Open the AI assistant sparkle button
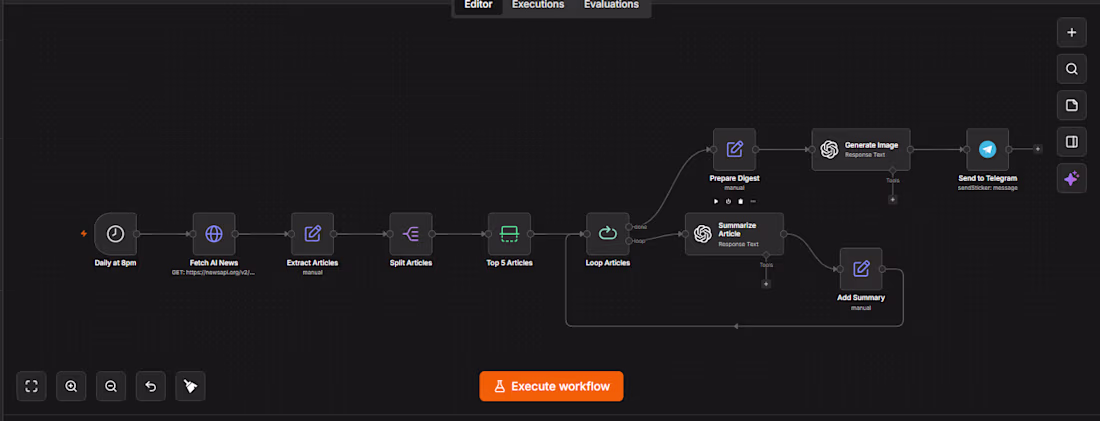 tap(1071, 178)
